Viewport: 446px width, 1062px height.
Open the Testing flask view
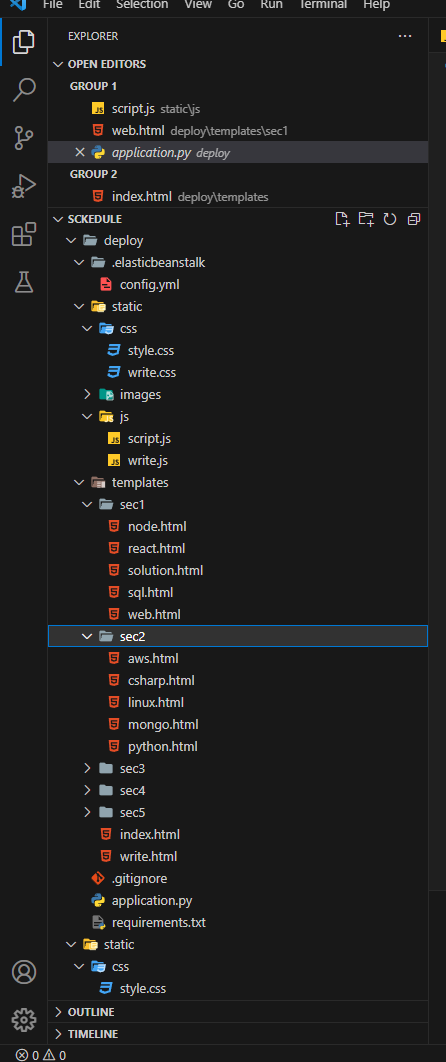tap(24, 282)
